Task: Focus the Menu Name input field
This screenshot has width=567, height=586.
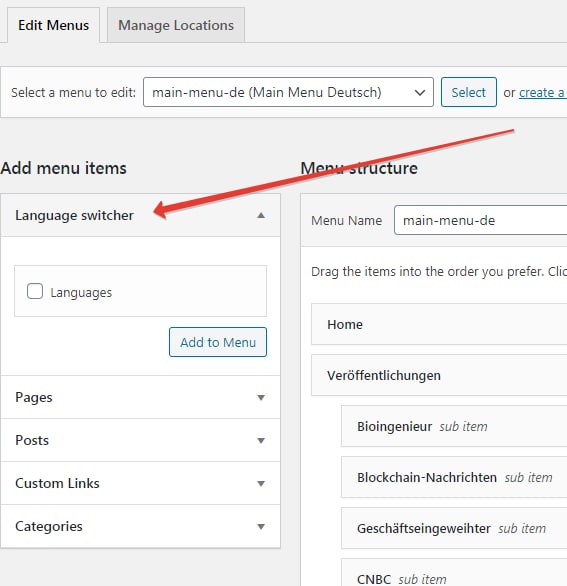Action: [480, 220]
